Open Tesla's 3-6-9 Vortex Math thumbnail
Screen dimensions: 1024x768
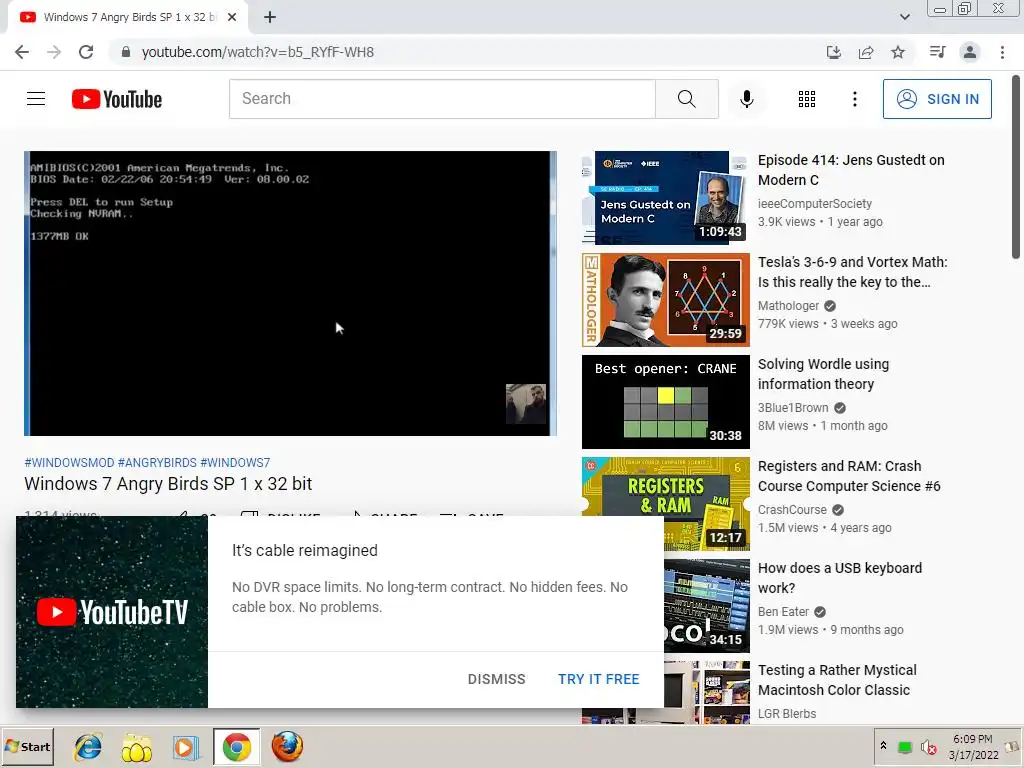coord(665,300)
